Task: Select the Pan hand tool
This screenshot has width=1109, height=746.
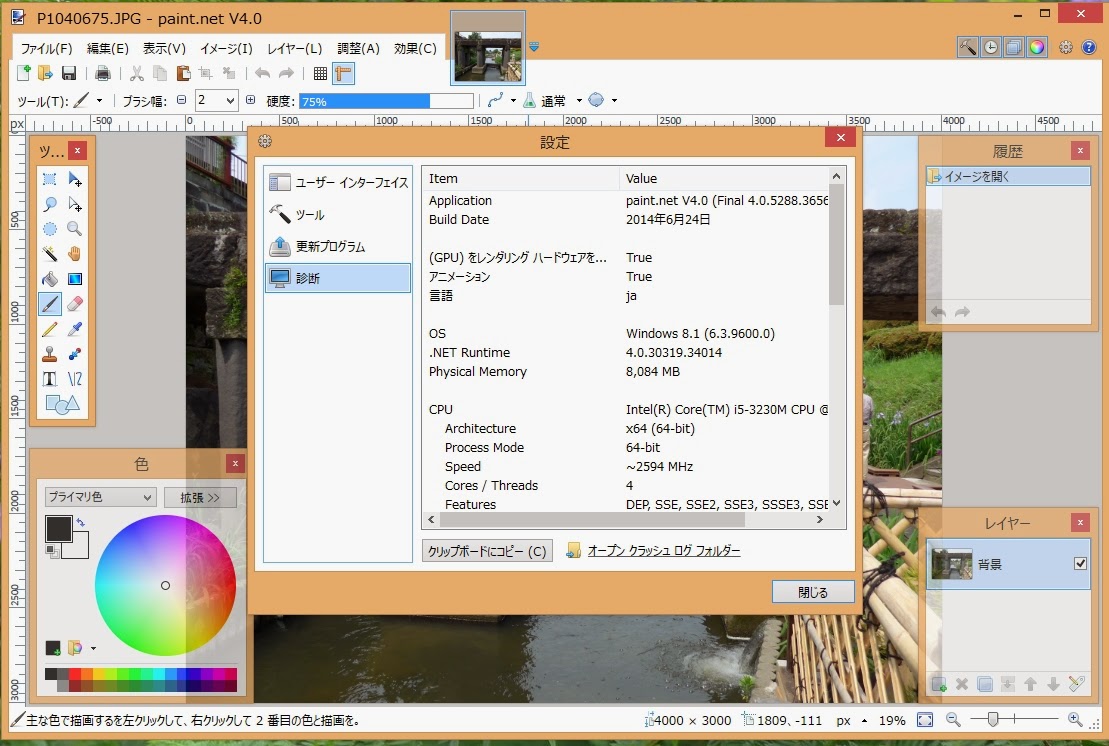Action: pyautogui.click(x=74, y=254)
